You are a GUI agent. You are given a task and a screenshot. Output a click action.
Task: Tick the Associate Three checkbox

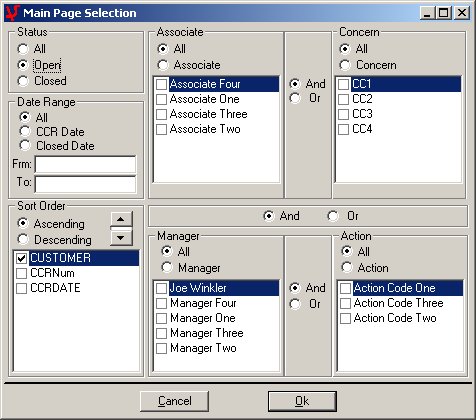tap(161, 114)
